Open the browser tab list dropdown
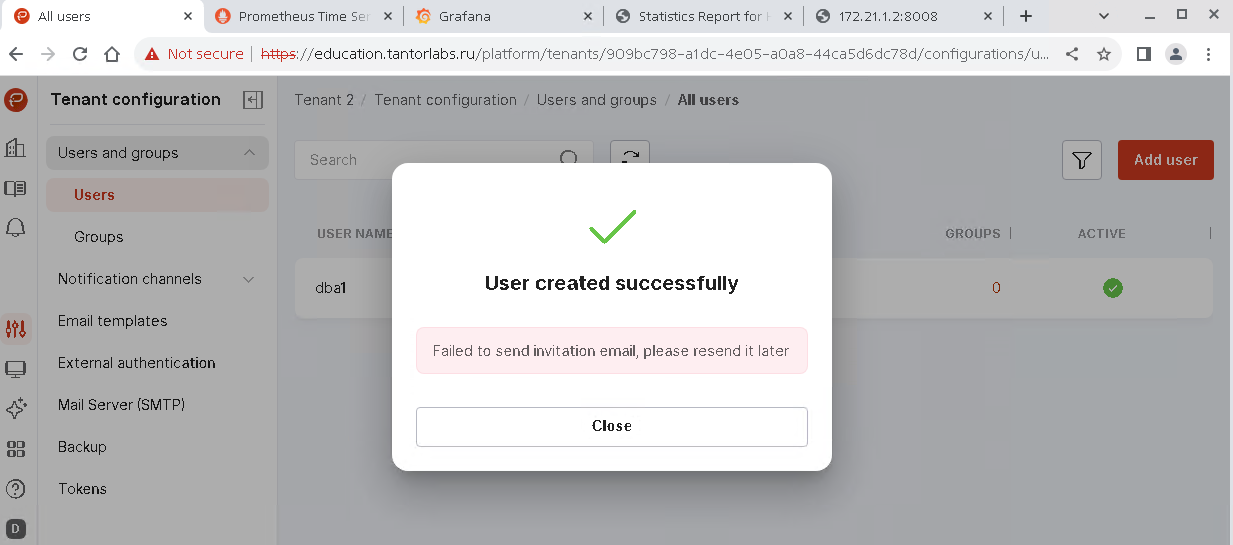Screen dimensions: 1233x545 click(x=1104, y=16)
